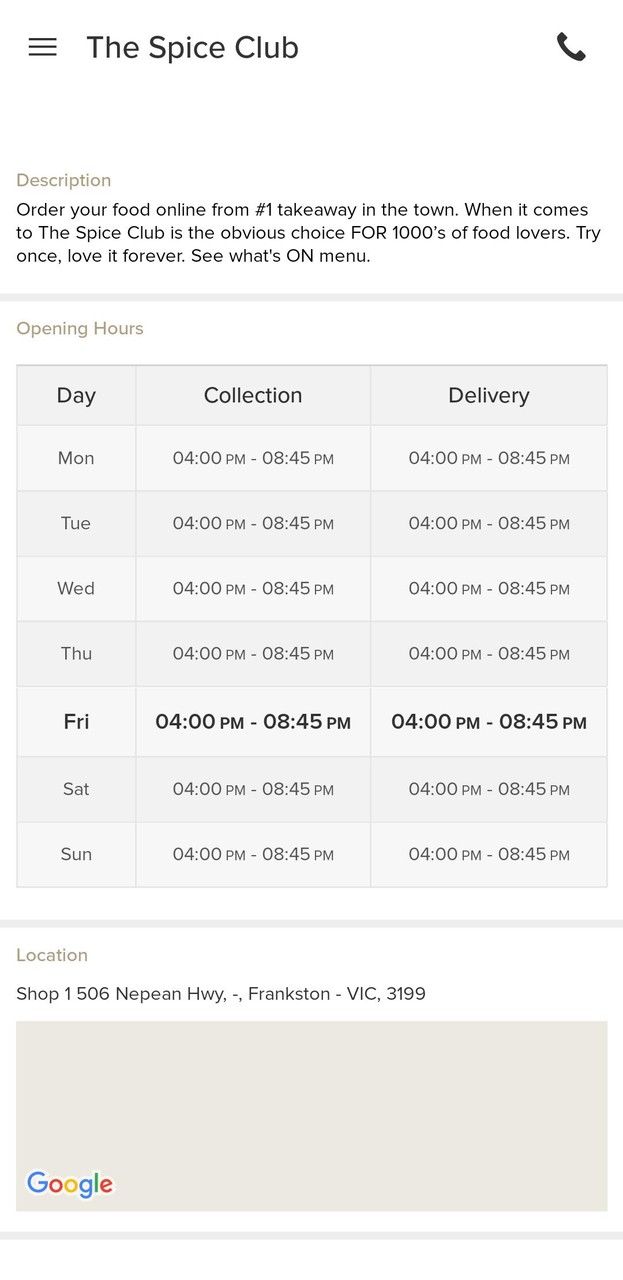Select Saturday's collection hours cell
The height and width of the screenshot is (1280, 623).
click(253, 789)
